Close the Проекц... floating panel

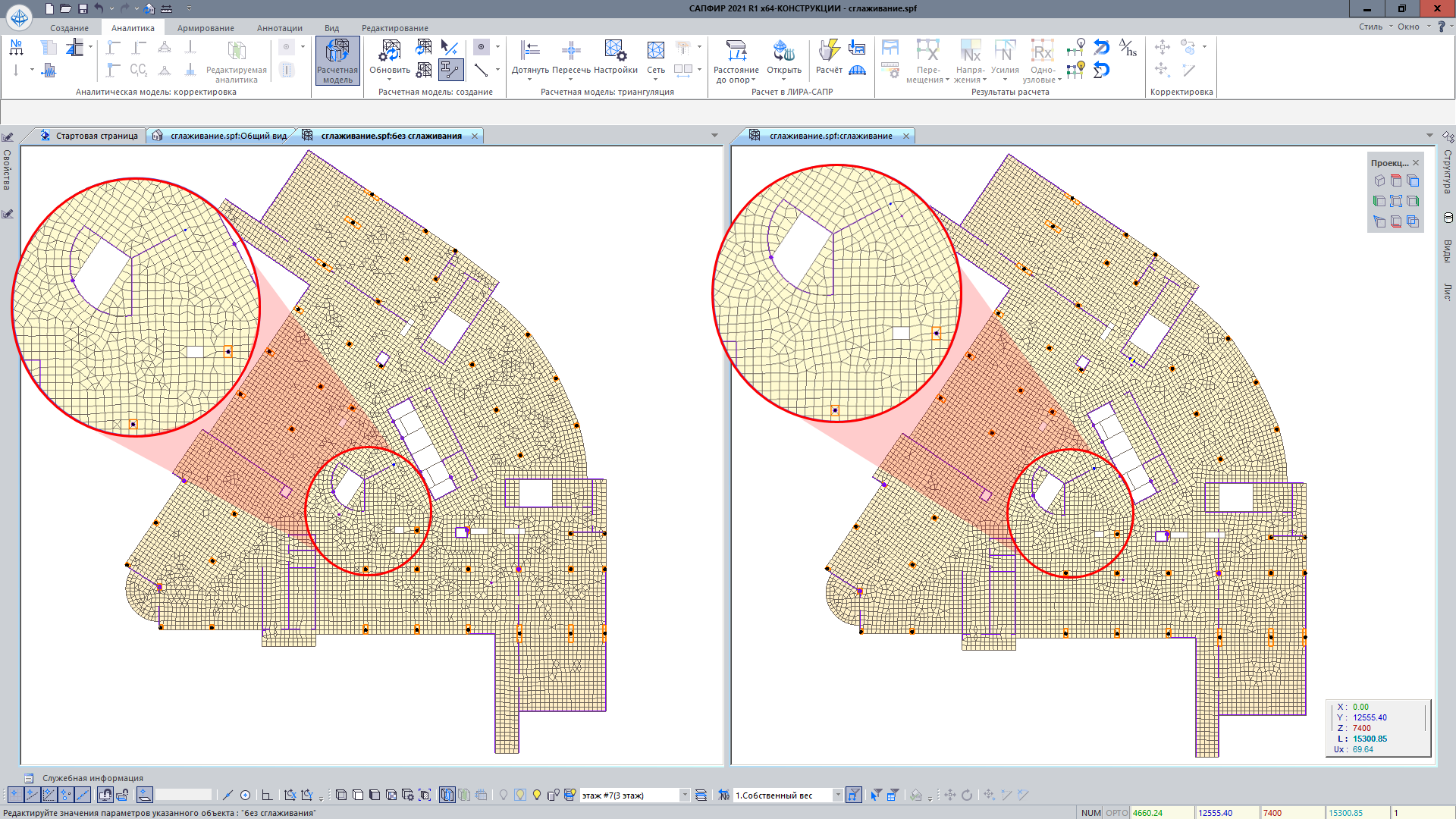(1416, 163)
